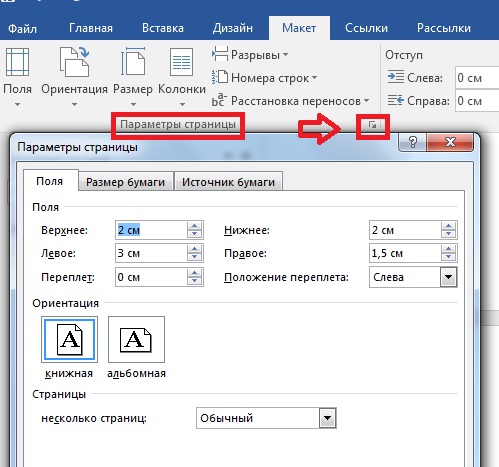The width and height of the screenshot is (499, 467).
Task: Open the Размер page size ribbon button
Action: pos(133,77)
